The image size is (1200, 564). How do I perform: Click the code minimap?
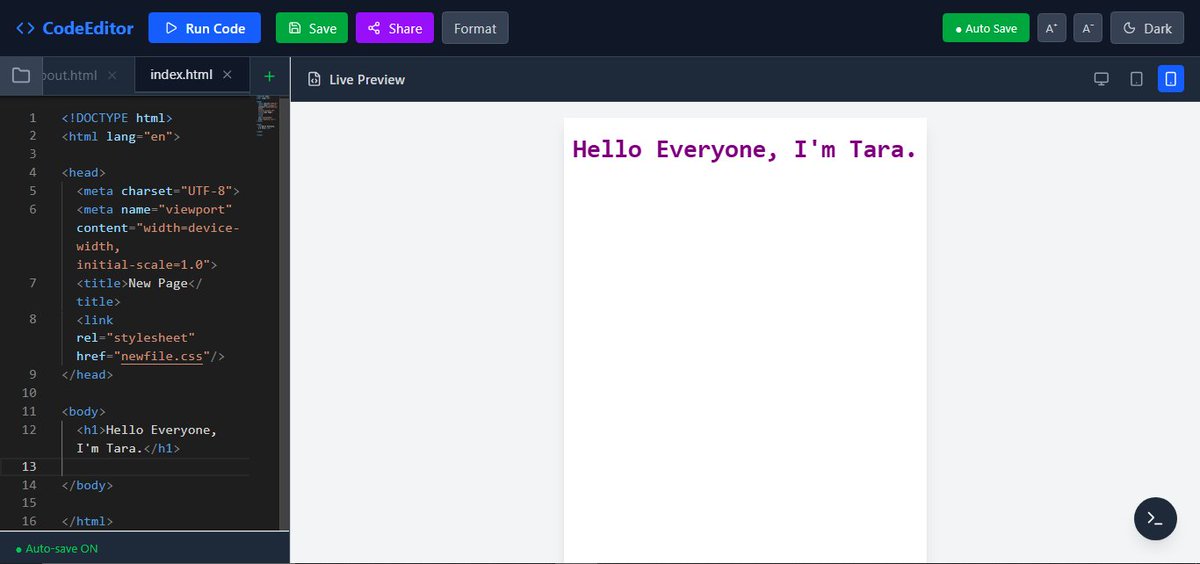[x=266, y=115]
